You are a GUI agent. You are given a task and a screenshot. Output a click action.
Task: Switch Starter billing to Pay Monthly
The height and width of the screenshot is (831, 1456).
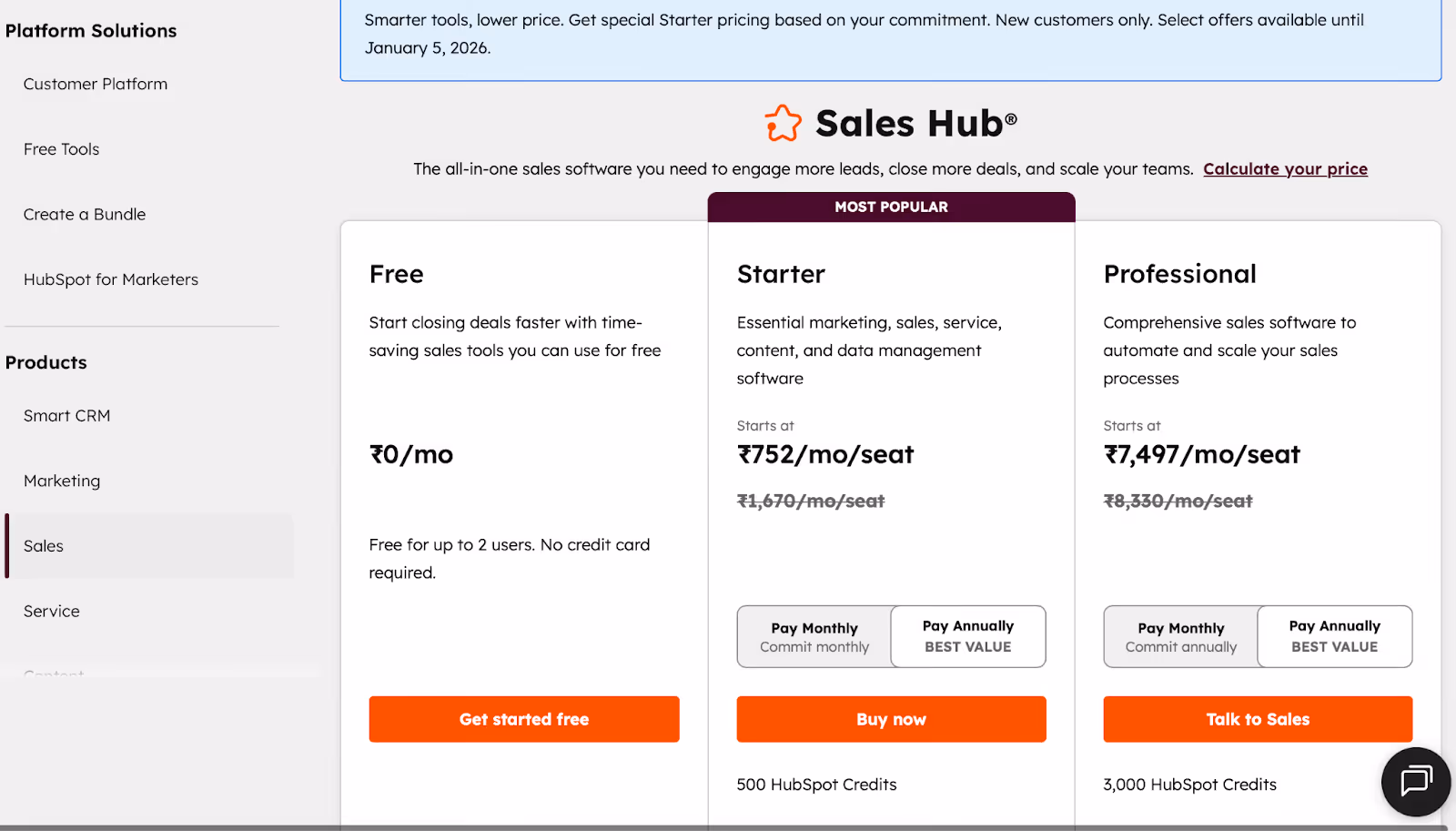[814, 636]
